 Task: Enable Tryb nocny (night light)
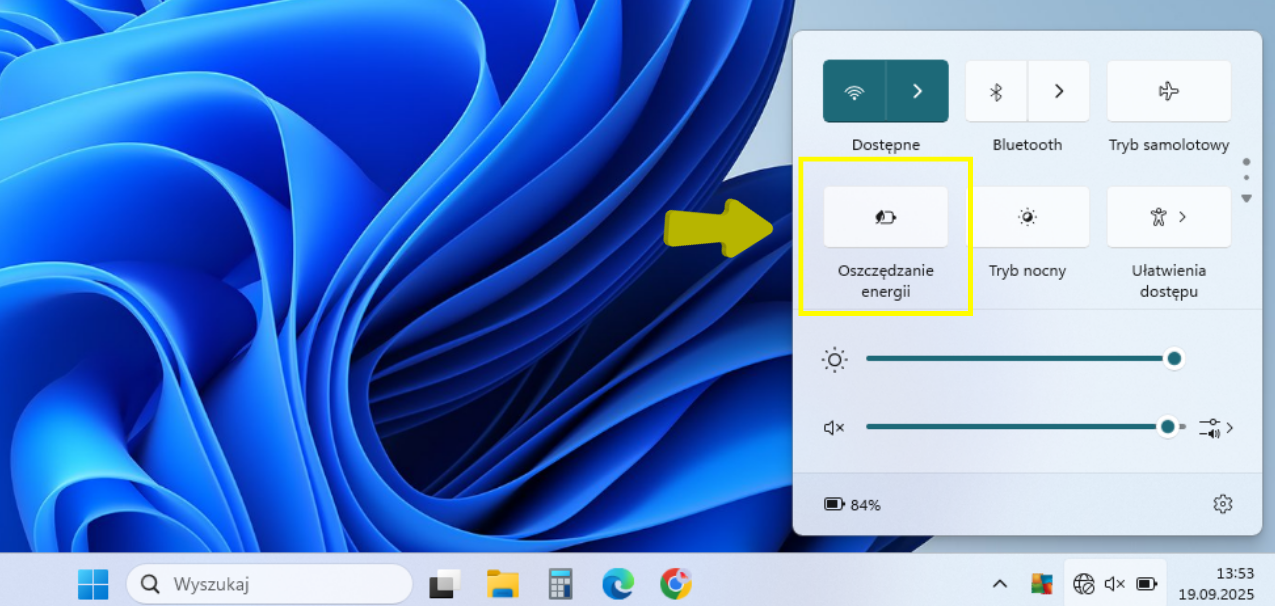coord(1027,217)
